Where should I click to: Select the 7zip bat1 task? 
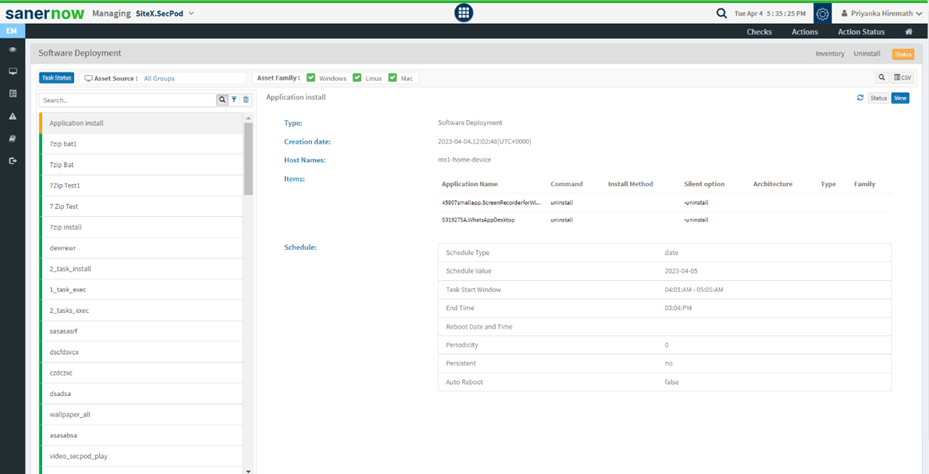coord(142,144)
